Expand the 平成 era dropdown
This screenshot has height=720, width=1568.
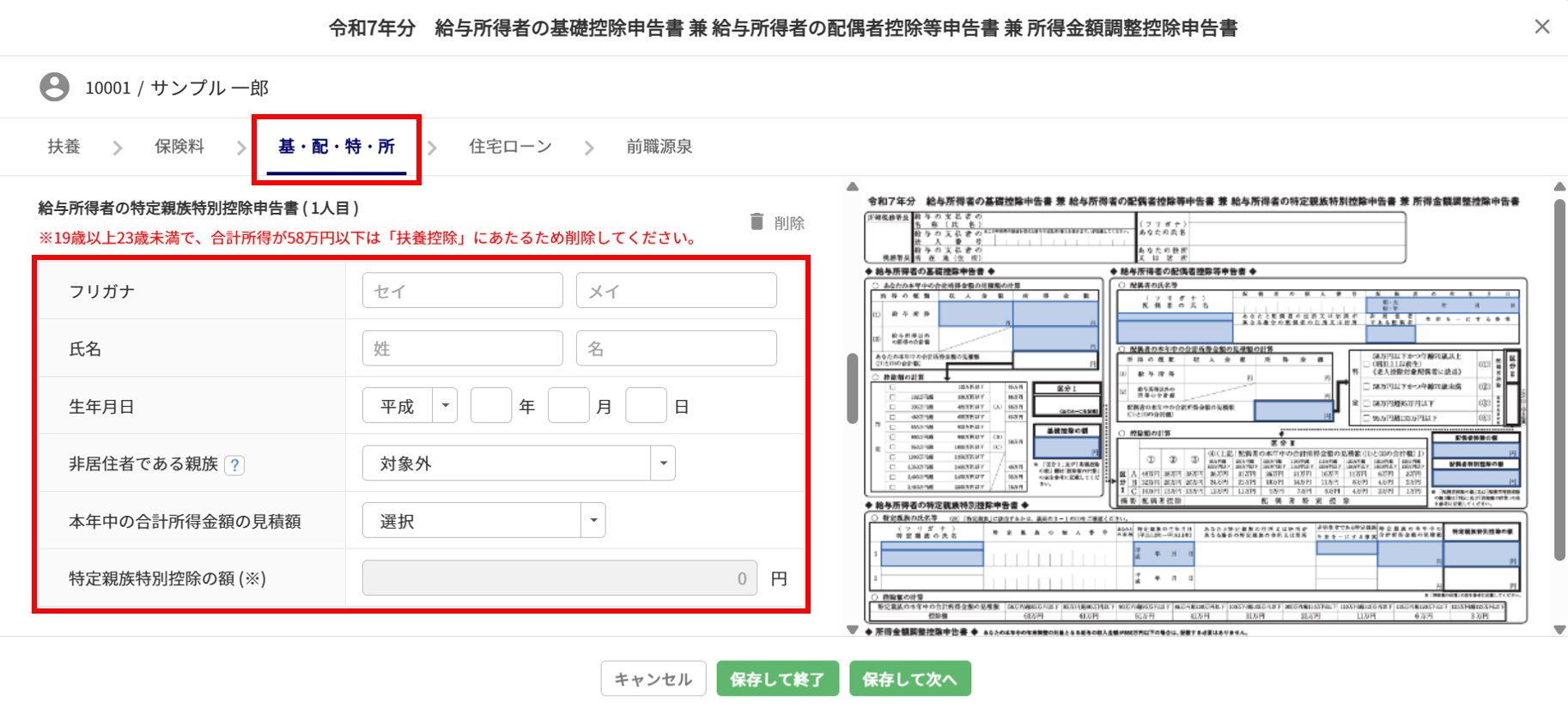[410, 406]
